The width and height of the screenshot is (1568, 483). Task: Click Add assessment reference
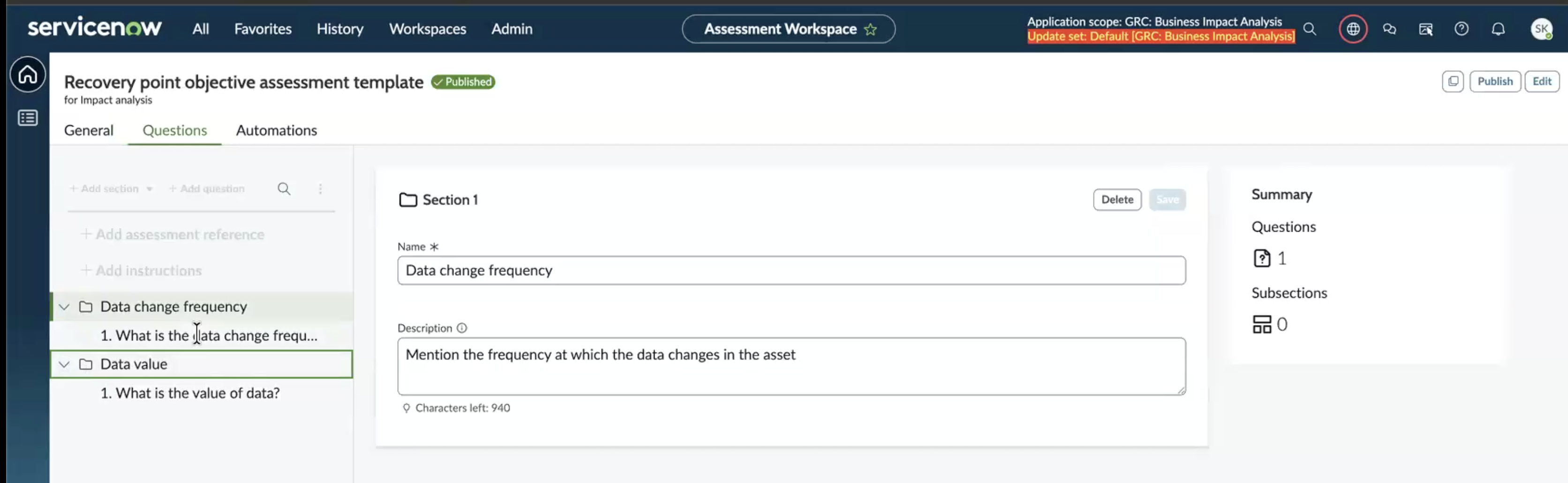(173, 234)
